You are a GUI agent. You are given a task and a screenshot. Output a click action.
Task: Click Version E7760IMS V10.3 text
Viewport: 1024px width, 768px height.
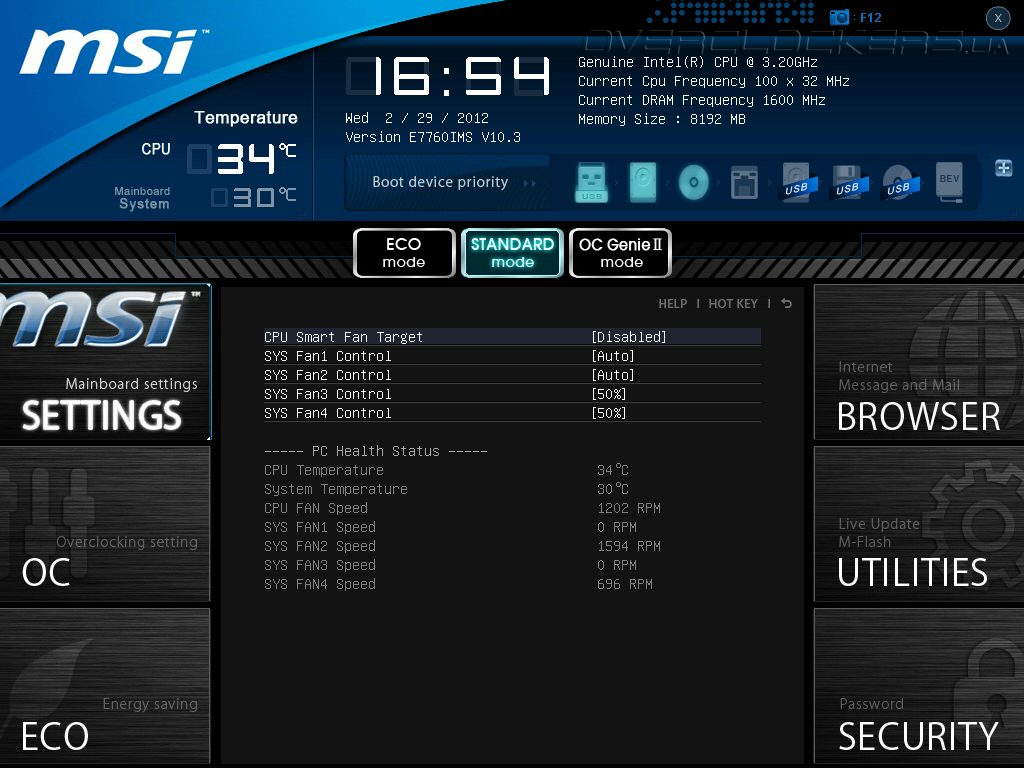click(433, 137)
